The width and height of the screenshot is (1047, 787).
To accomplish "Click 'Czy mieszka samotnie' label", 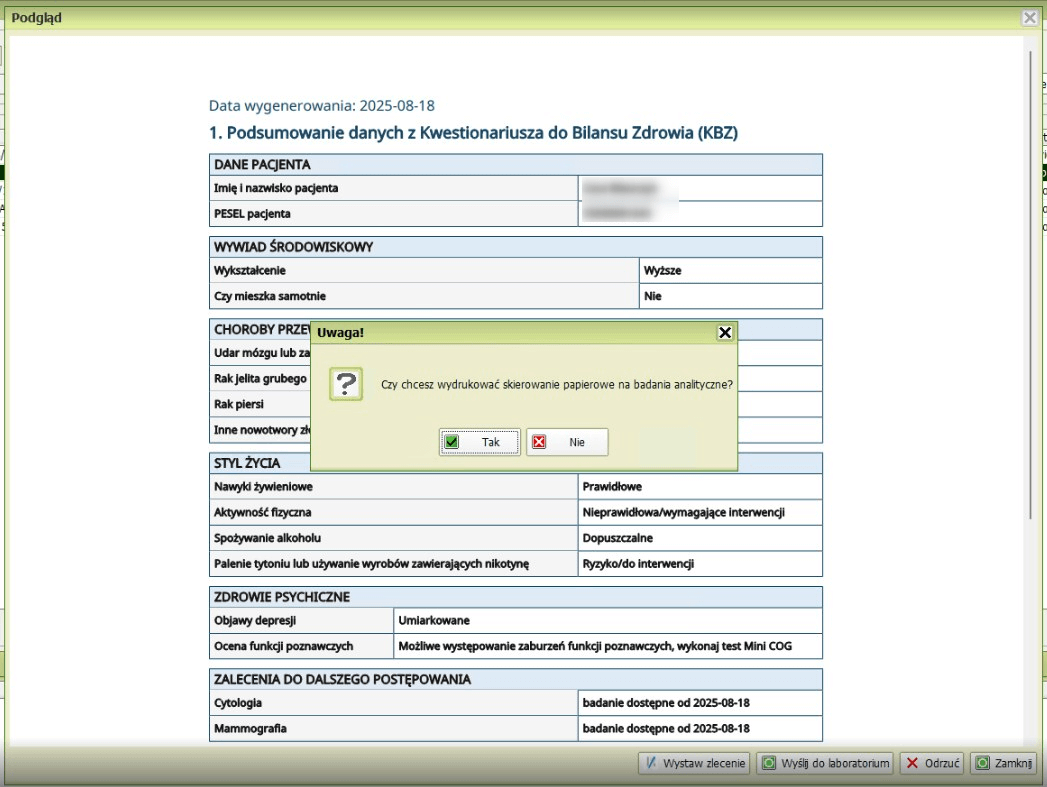I will pyautogui.click(x=270, y=296).
